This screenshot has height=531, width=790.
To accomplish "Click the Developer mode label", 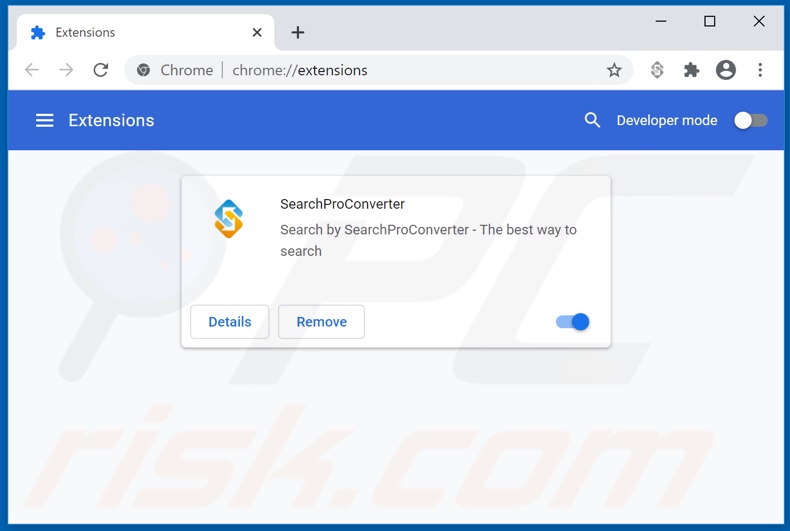I will 667,120.
